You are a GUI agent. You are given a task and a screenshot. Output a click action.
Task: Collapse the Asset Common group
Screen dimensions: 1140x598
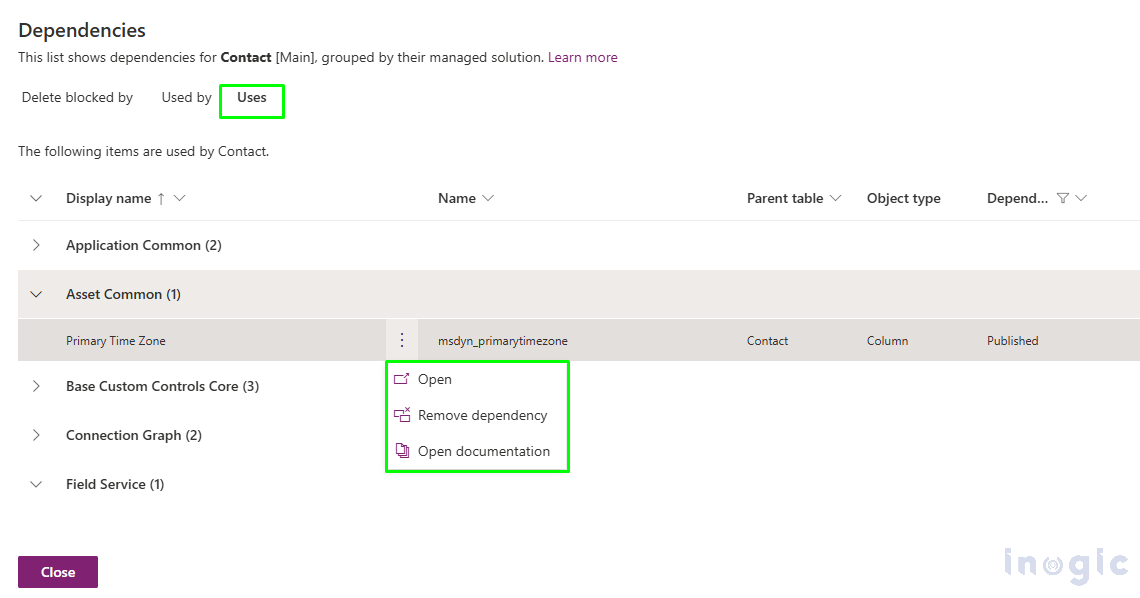point(37,294)
